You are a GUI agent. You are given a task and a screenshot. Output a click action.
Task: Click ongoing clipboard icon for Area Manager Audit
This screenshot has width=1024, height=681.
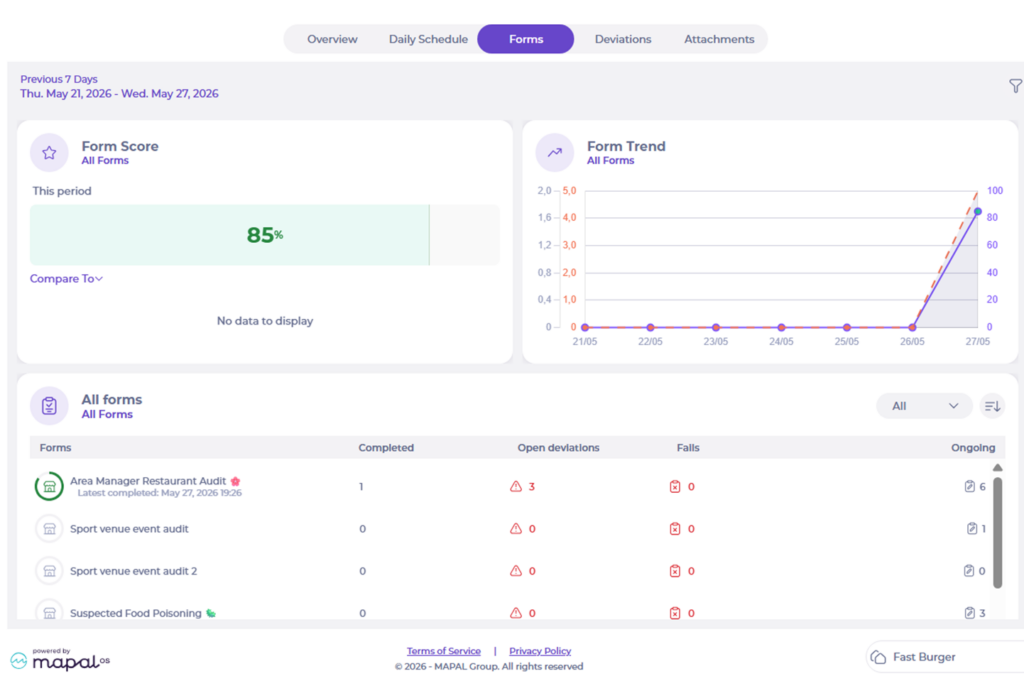tap(970, 486)
